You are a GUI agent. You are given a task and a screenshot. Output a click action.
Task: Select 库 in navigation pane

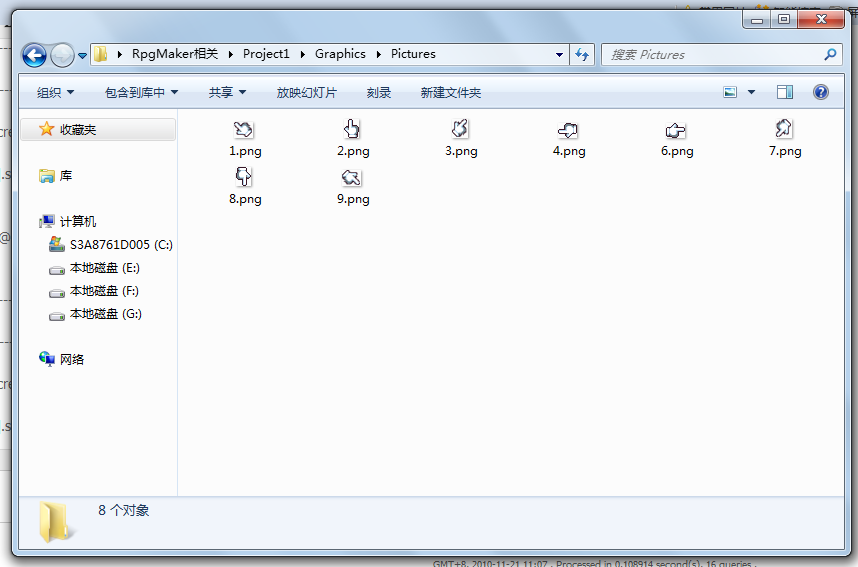coord(66,176)
